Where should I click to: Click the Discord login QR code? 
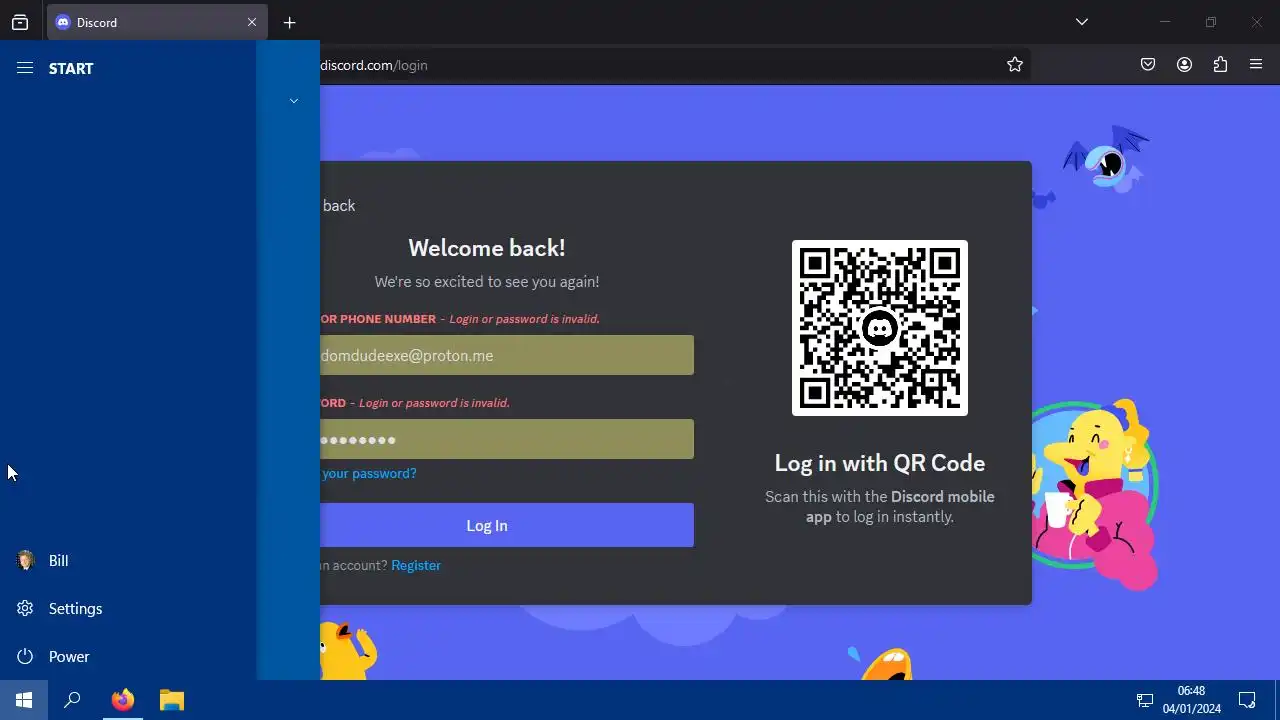[x=880, y=328]
